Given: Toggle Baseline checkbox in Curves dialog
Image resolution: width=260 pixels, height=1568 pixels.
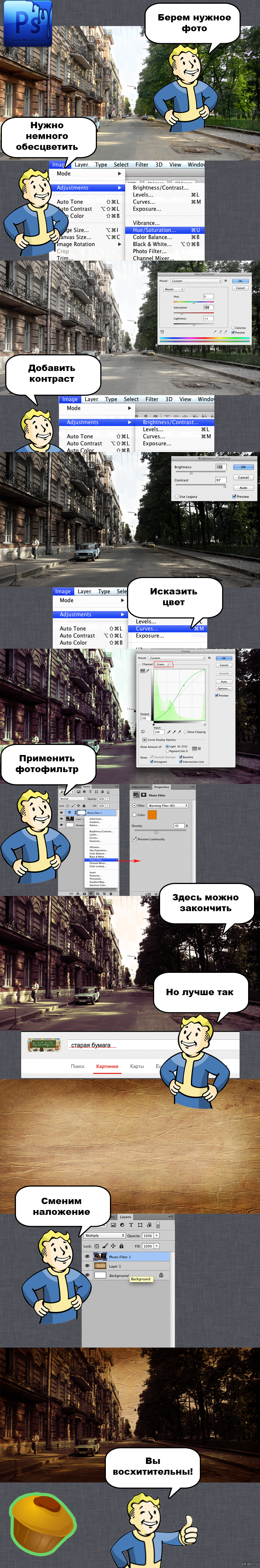Looking at the screenshot, I should pyautogui.click(x=181, y=757).
